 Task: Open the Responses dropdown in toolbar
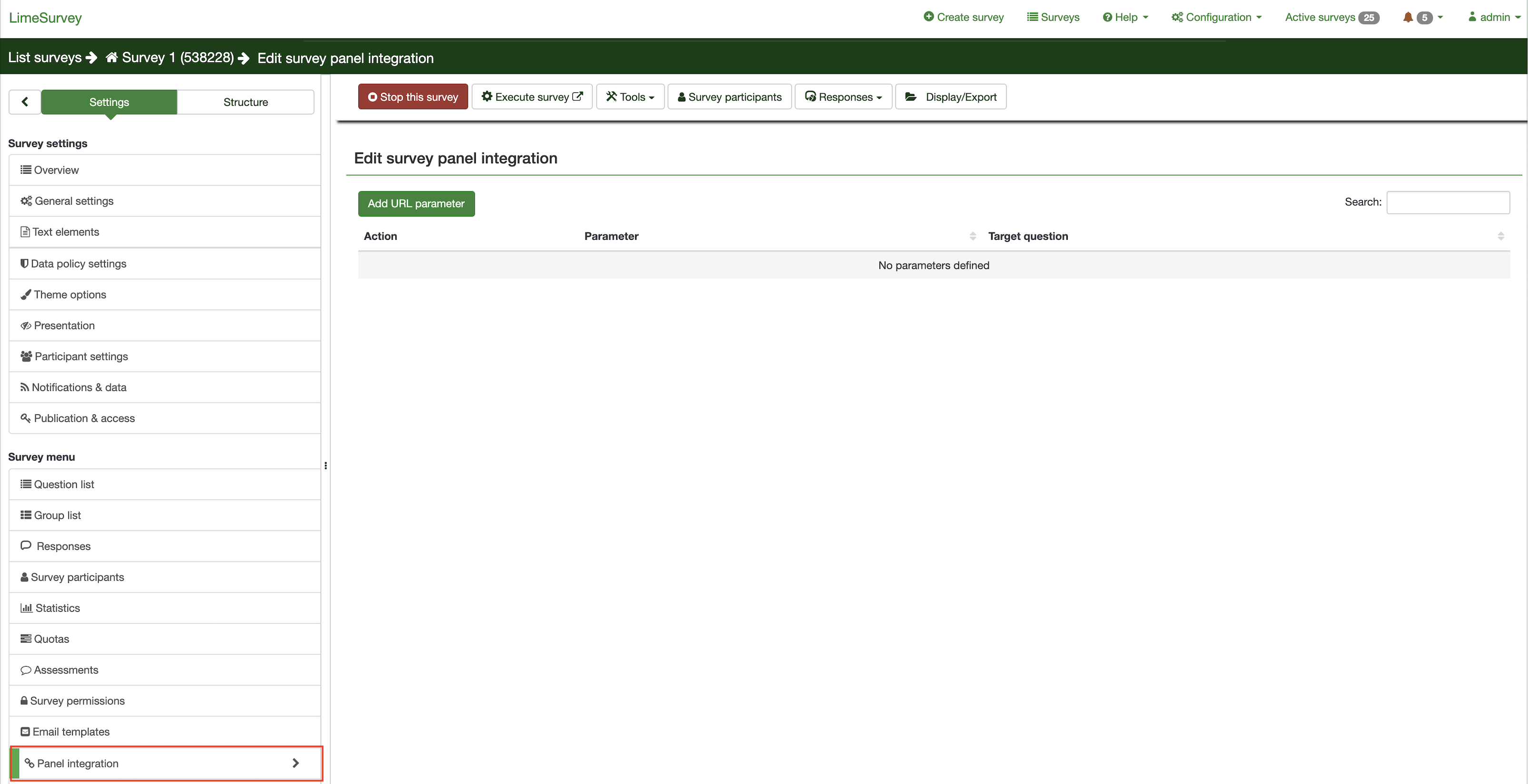844,97
